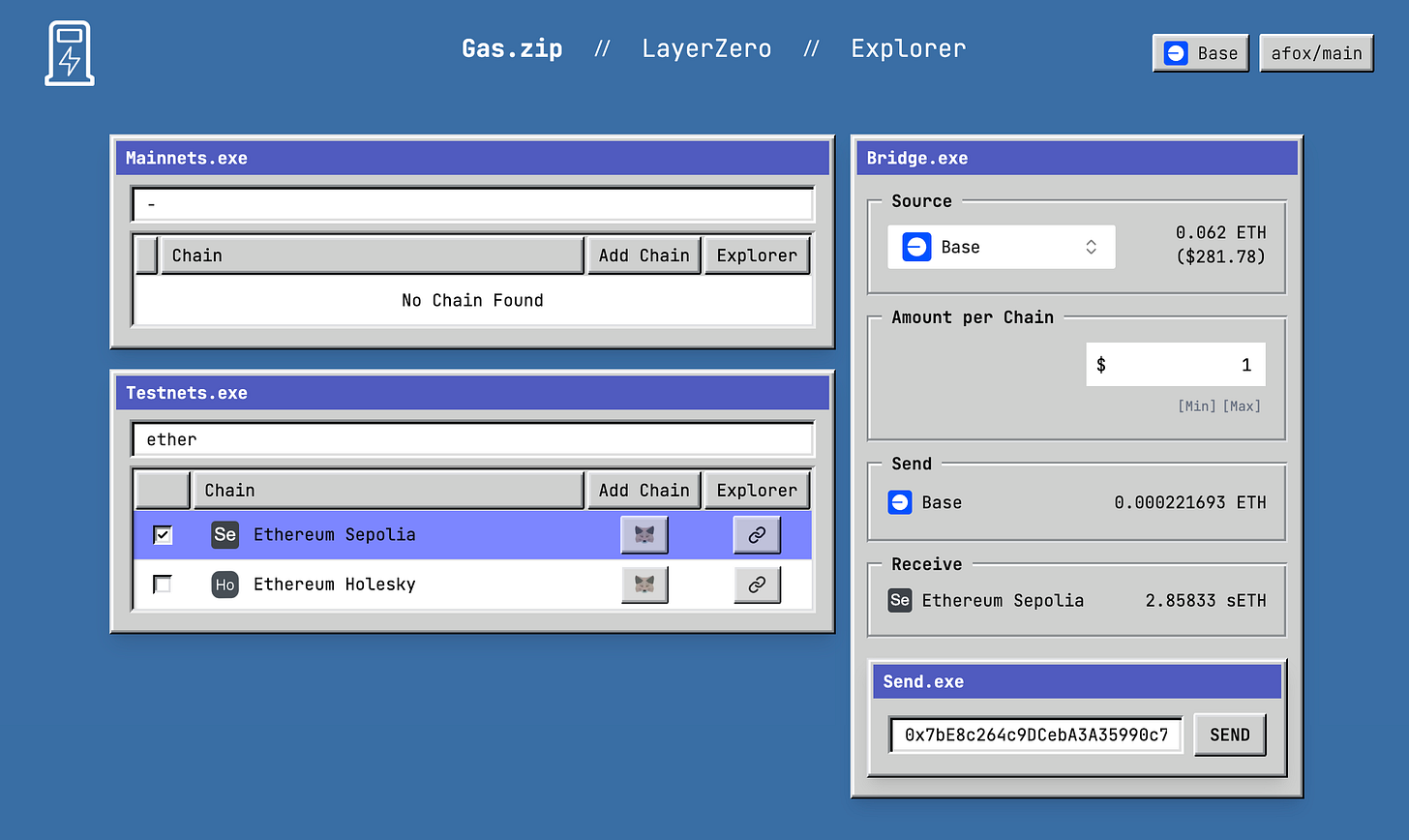Click the Ho badge in Ethereum Holesky row
The height and width of the screenshot is (840, 1409).
click(x=225, y=585)
